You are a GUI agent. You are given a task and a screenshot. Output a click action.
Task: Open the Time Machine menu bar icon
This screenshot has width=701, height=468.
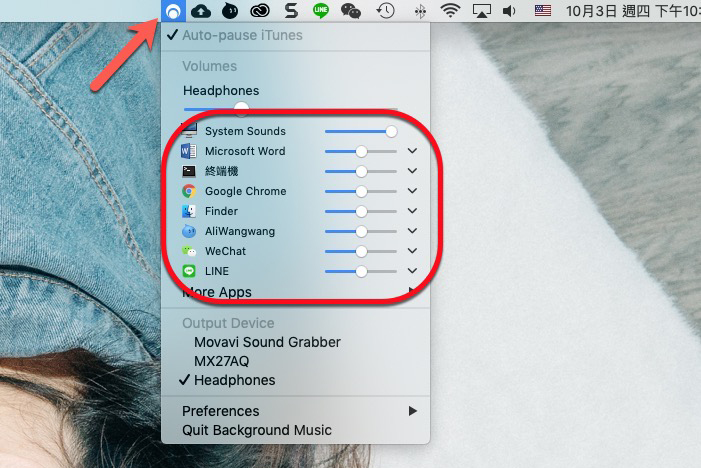(x=385, y=11)
